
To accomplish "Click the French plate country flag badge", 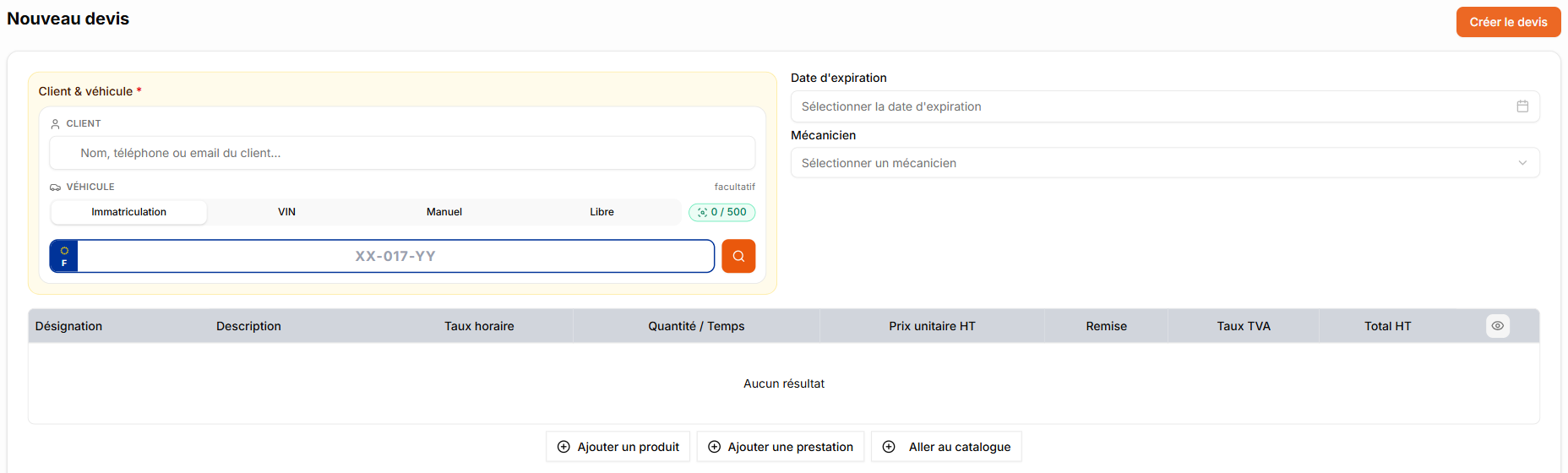I will click(x=64, y=256).
